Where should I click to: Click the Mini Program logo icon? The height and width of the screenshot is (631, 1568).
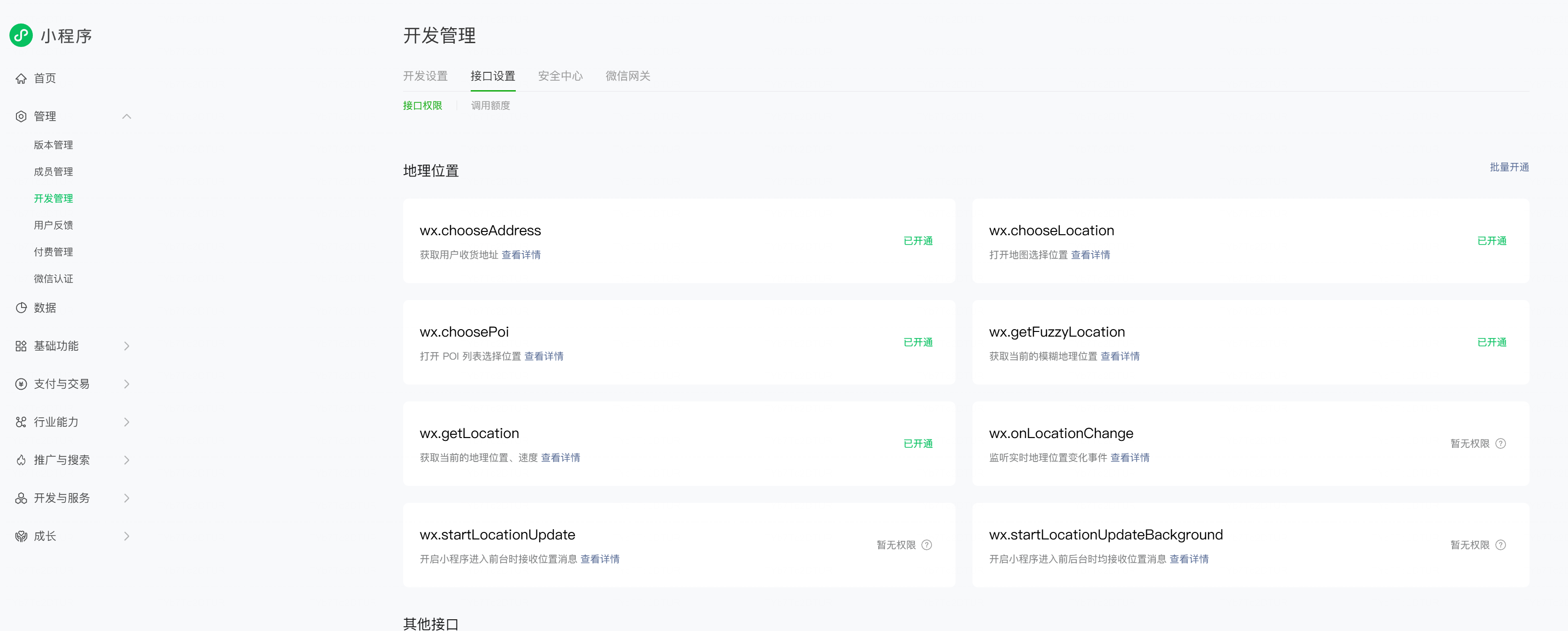click(x=21, y=35)
